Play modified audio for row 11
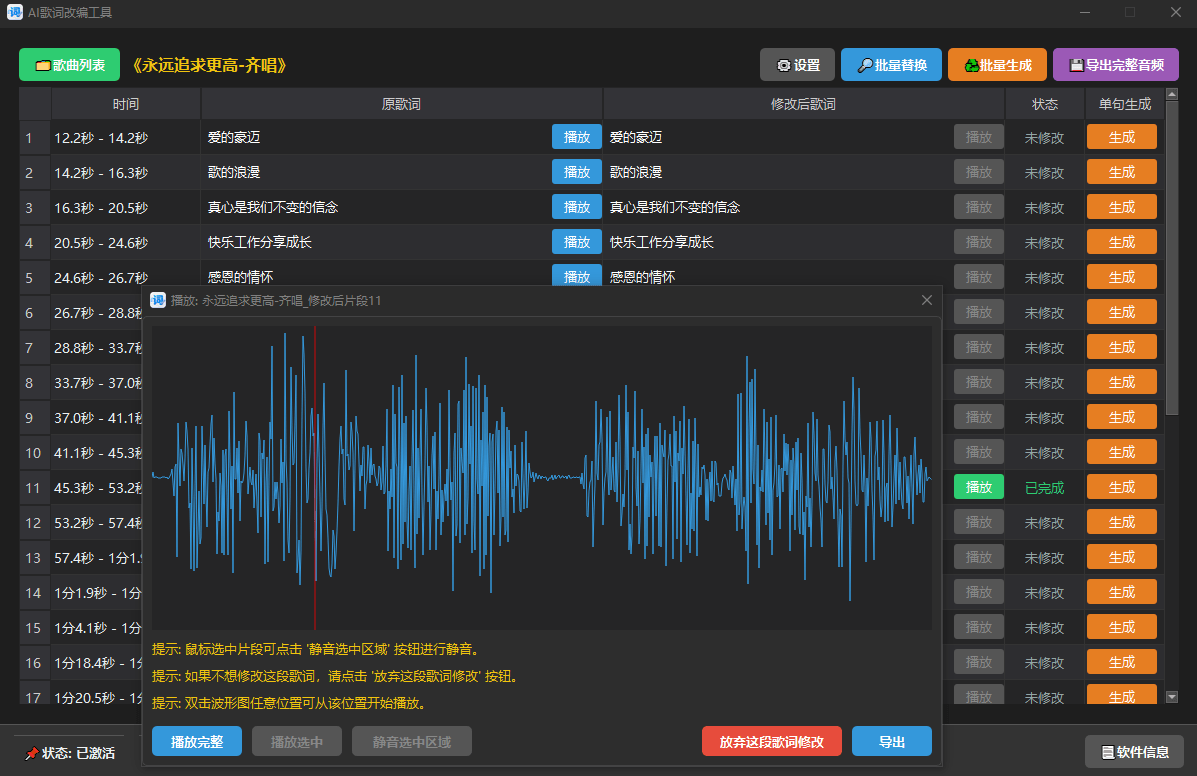The height and width of the screenshot is (776, 1197). (979, 487)
